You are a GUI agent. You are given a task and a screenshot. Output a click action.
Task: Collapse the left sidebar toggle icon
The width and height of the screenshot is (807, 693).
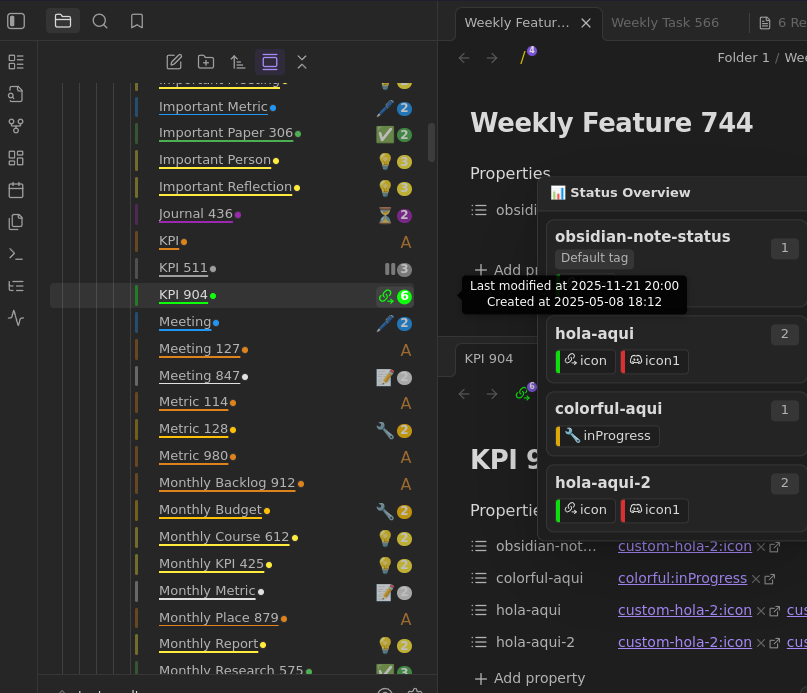point(16,21)
